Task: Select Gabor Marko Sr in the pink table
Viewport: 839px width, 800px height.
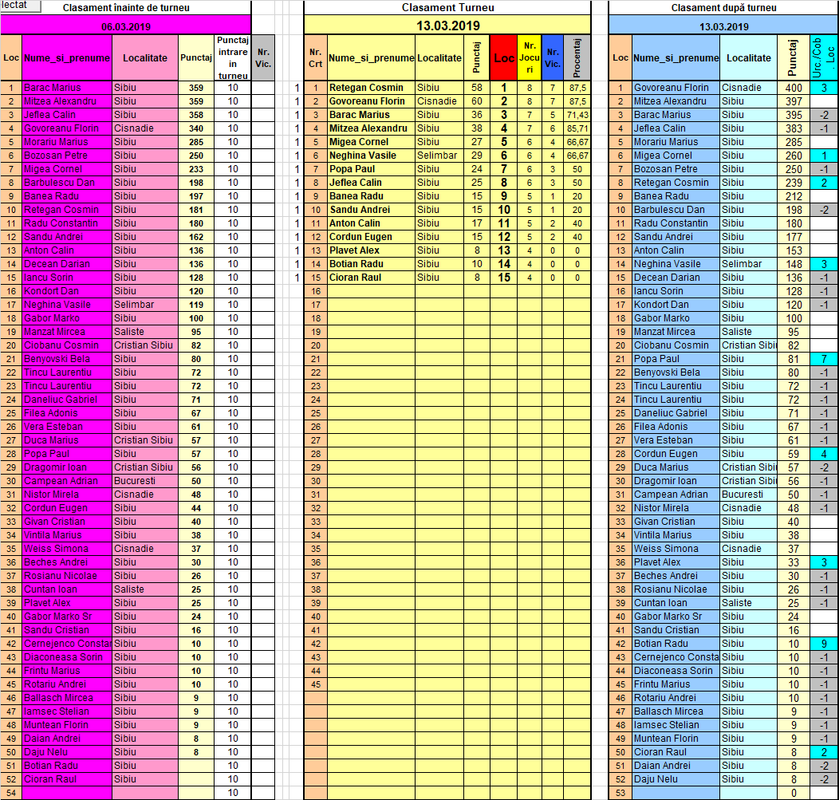Action: (67, 616)
